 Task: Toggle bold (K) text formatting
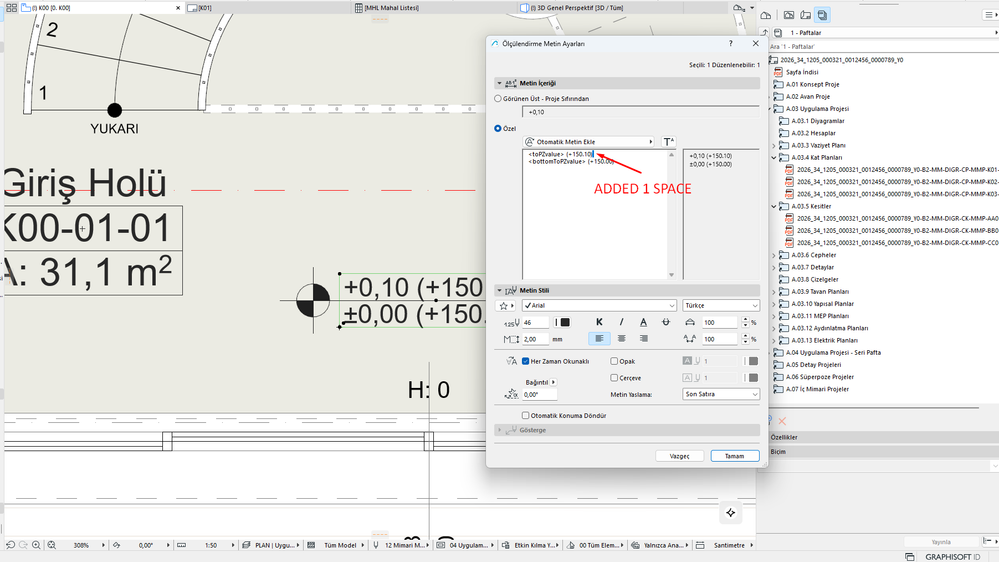tap(599, 322)
